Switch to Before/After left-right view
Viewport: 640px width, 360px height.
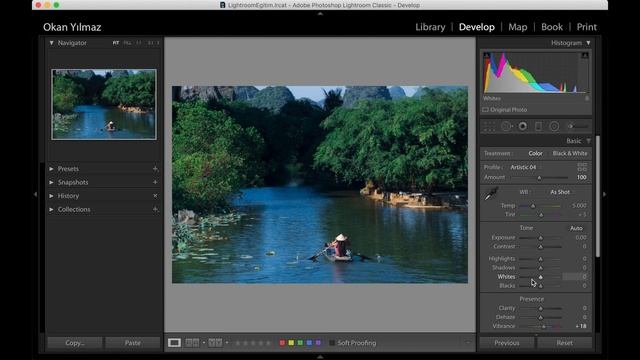(x=192, y=343)
